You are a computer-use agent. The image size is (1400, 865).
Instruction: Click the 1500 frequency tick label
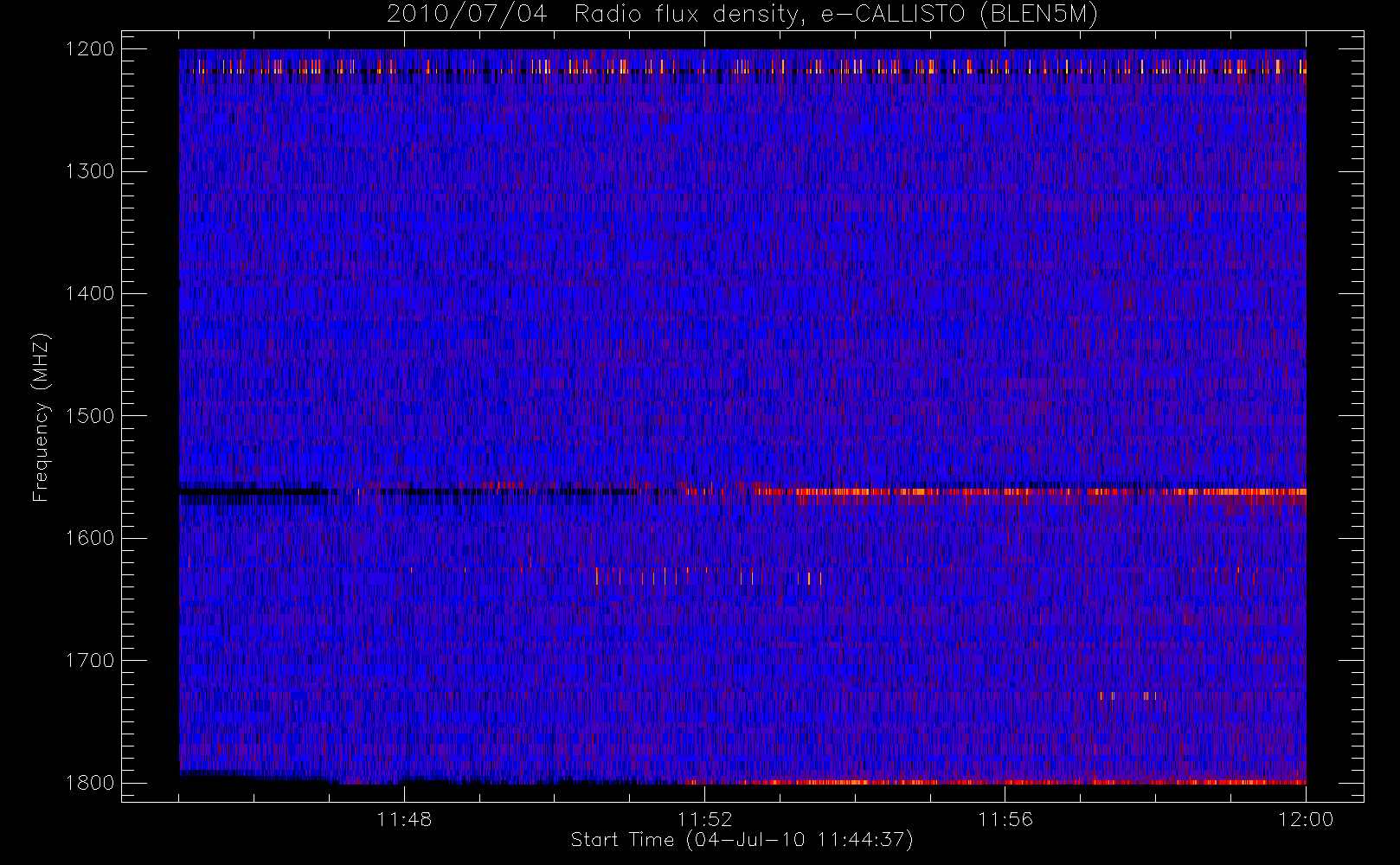pos(90,416)
